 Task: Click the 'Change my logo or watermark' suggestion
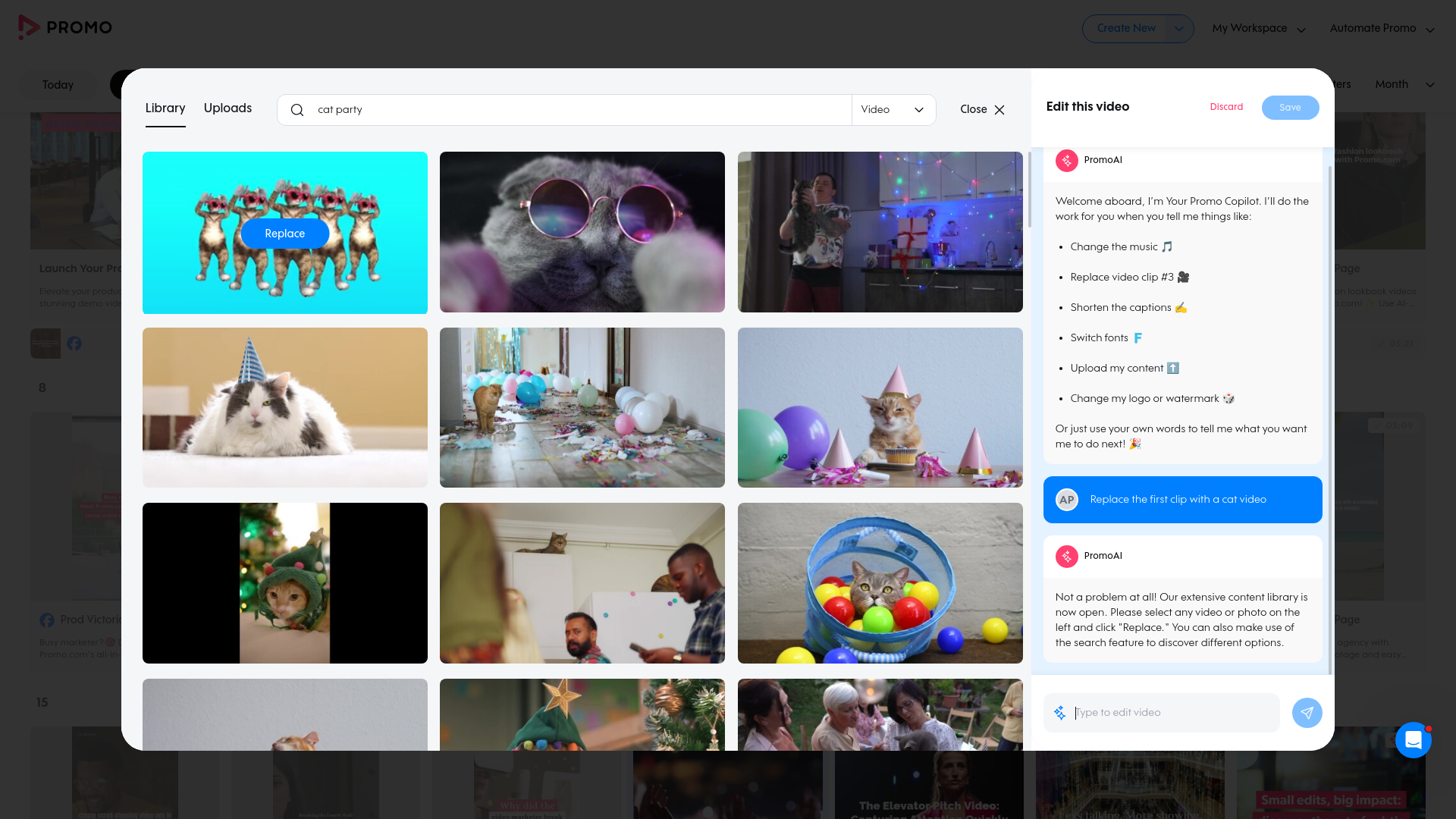[1152, 399]
